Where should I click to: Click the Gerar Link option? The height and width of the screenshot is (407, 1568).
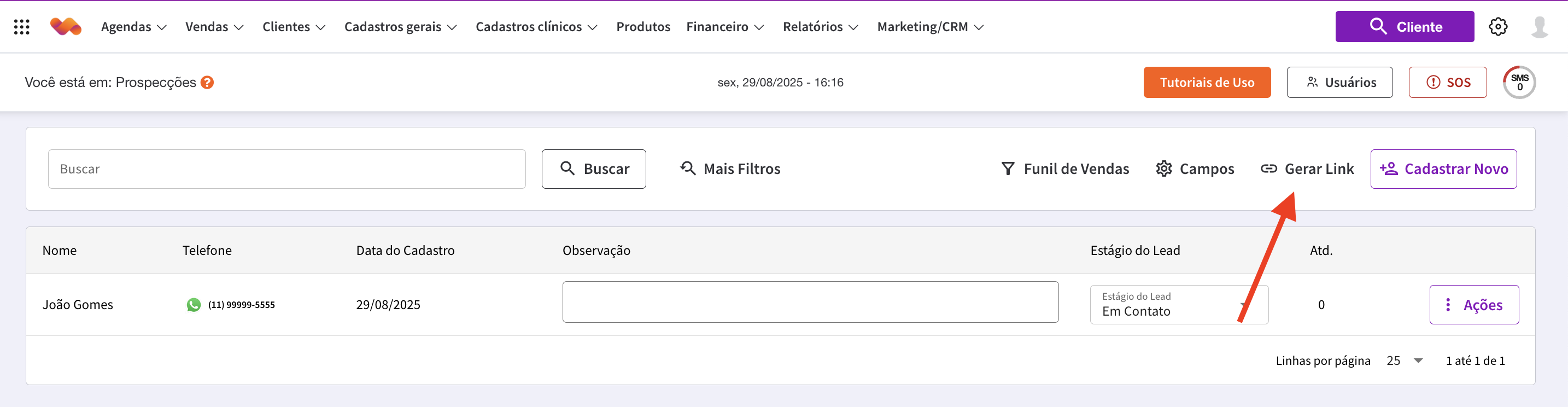pos(1307,169)
